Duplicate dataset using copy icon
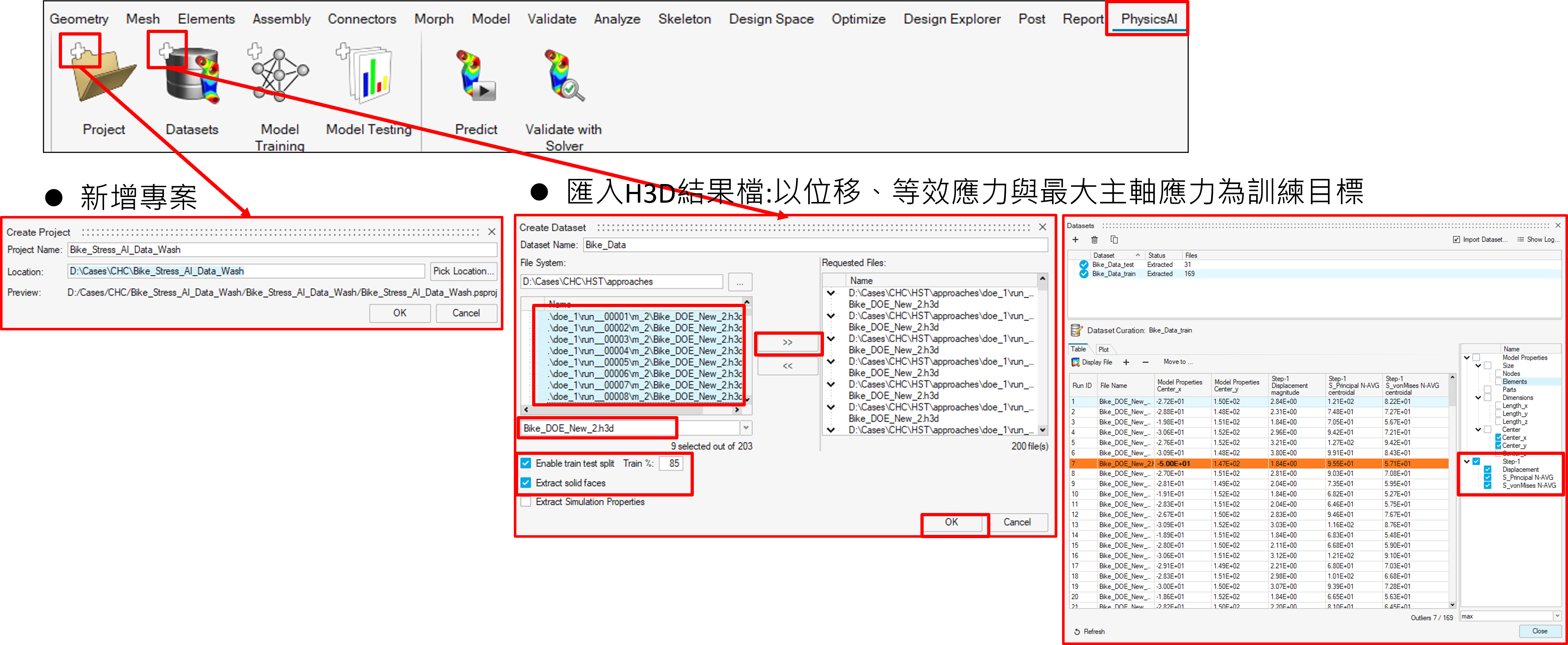Viewport: 1568px width, 645px height. point(1114,240)
